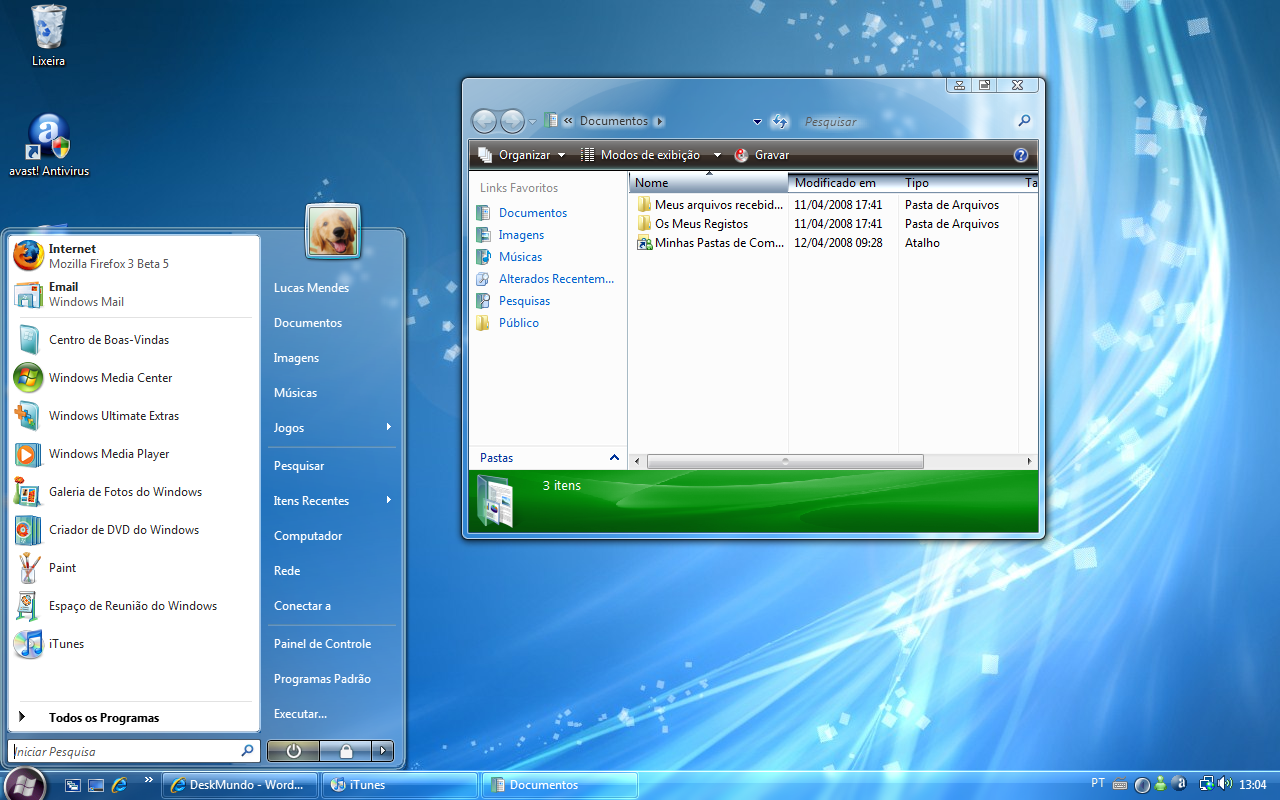Open avast tray icon

pyautogui.click(x=1179, y=784)
